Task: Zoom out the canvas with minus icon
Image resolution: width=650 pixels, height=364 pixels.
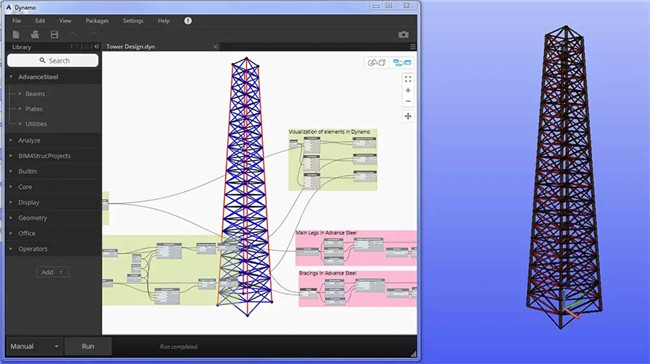Action: coord(408,102)
